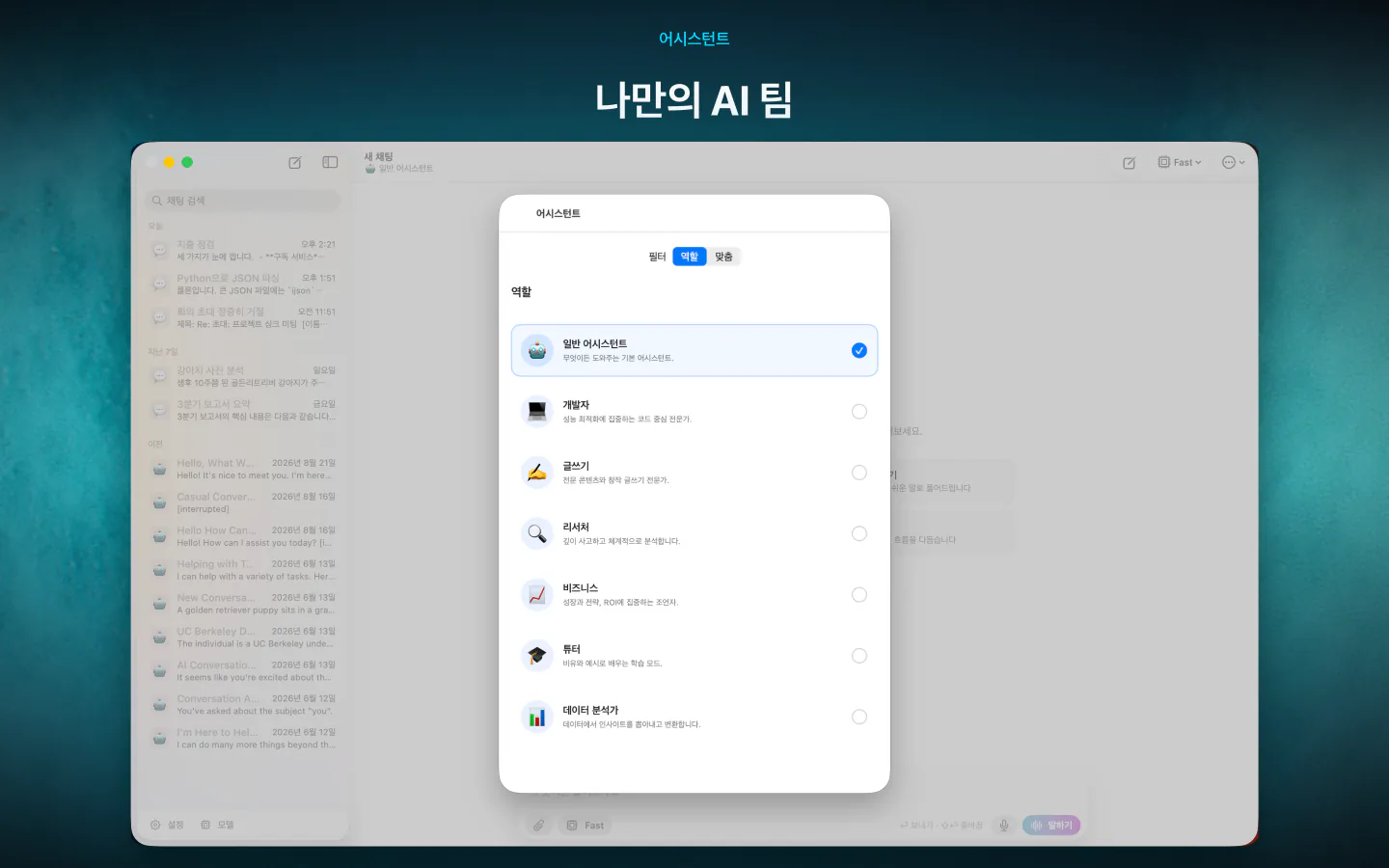The height and width of the screenshot is (868, 1389).
Task: Open the Fast model dropdown in toolbar
Action: [x=1180, y=162]
